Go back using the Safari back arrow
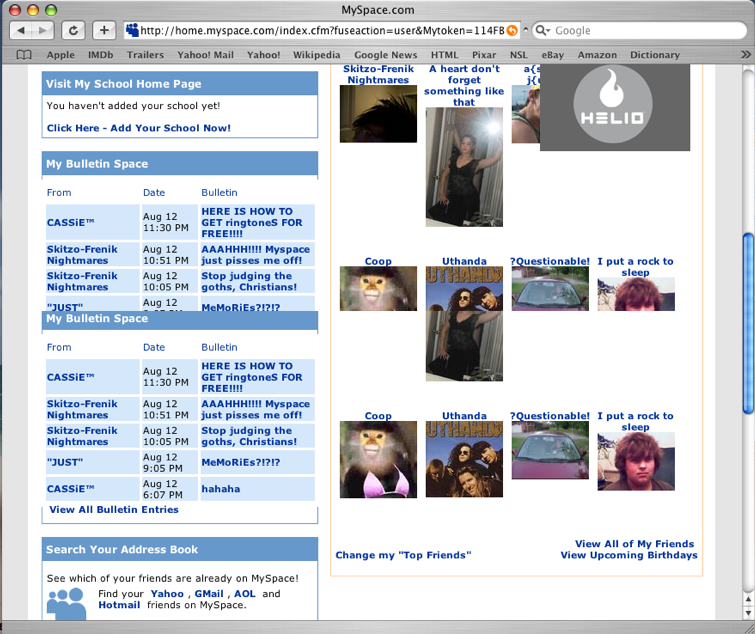Viewport: 755px width, 634px height. tap(21, 30)
